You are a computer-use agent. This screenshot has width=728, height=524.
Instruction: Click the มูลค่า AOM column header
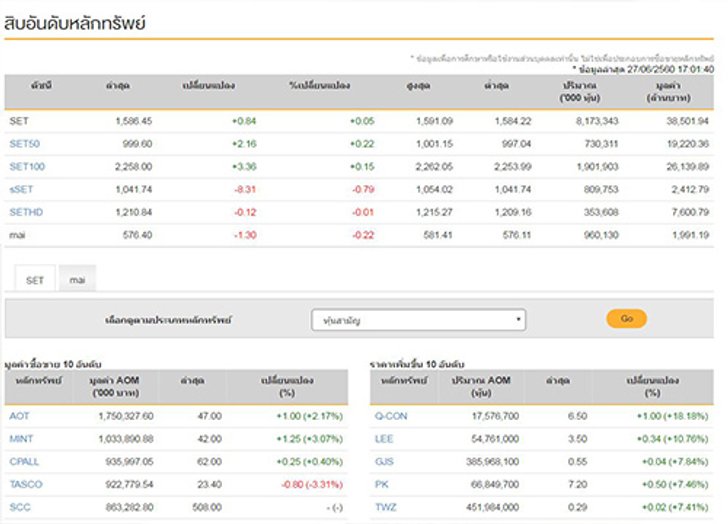[x=114, y=386]
